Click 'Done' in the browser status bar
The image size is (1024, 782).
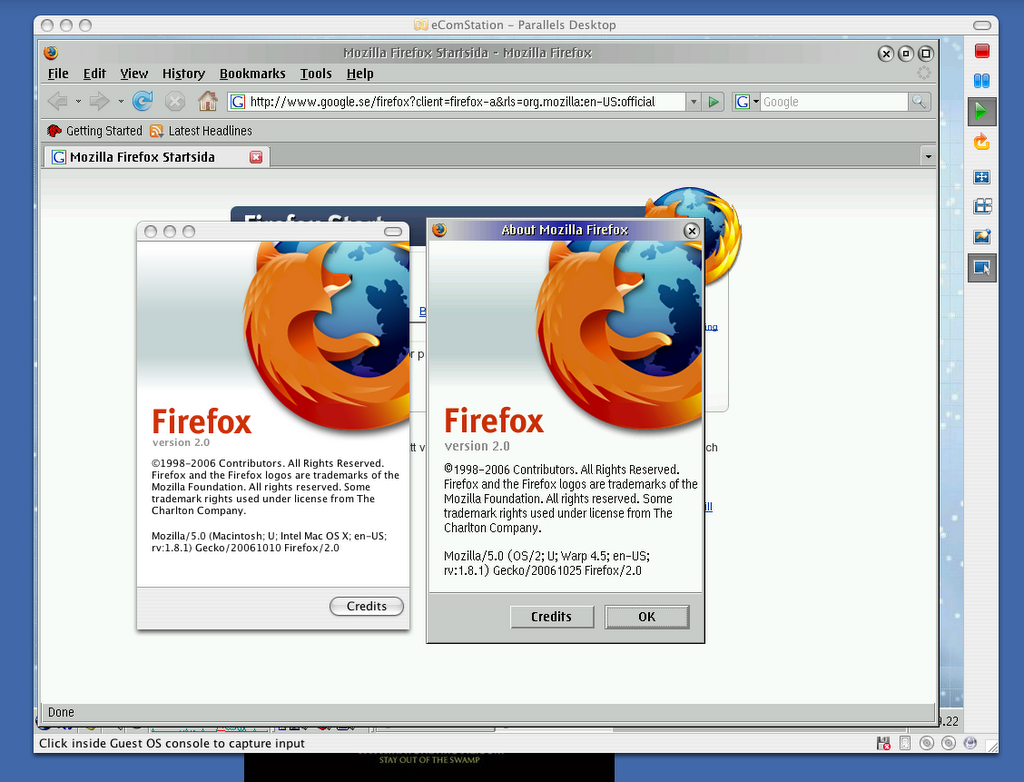(61, 712)
